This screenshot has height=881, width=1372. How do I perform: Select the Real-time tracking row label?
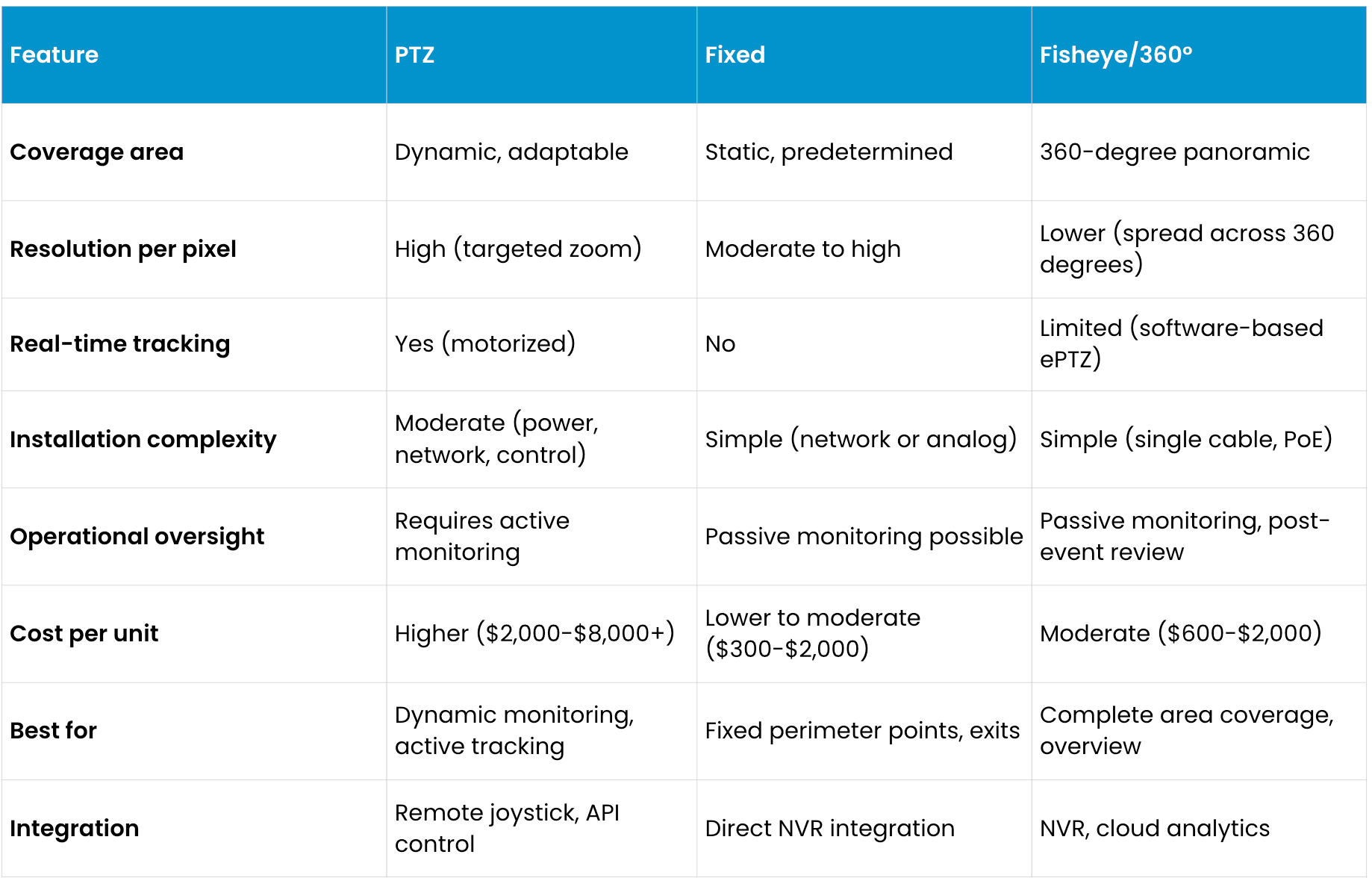point(119,343)
